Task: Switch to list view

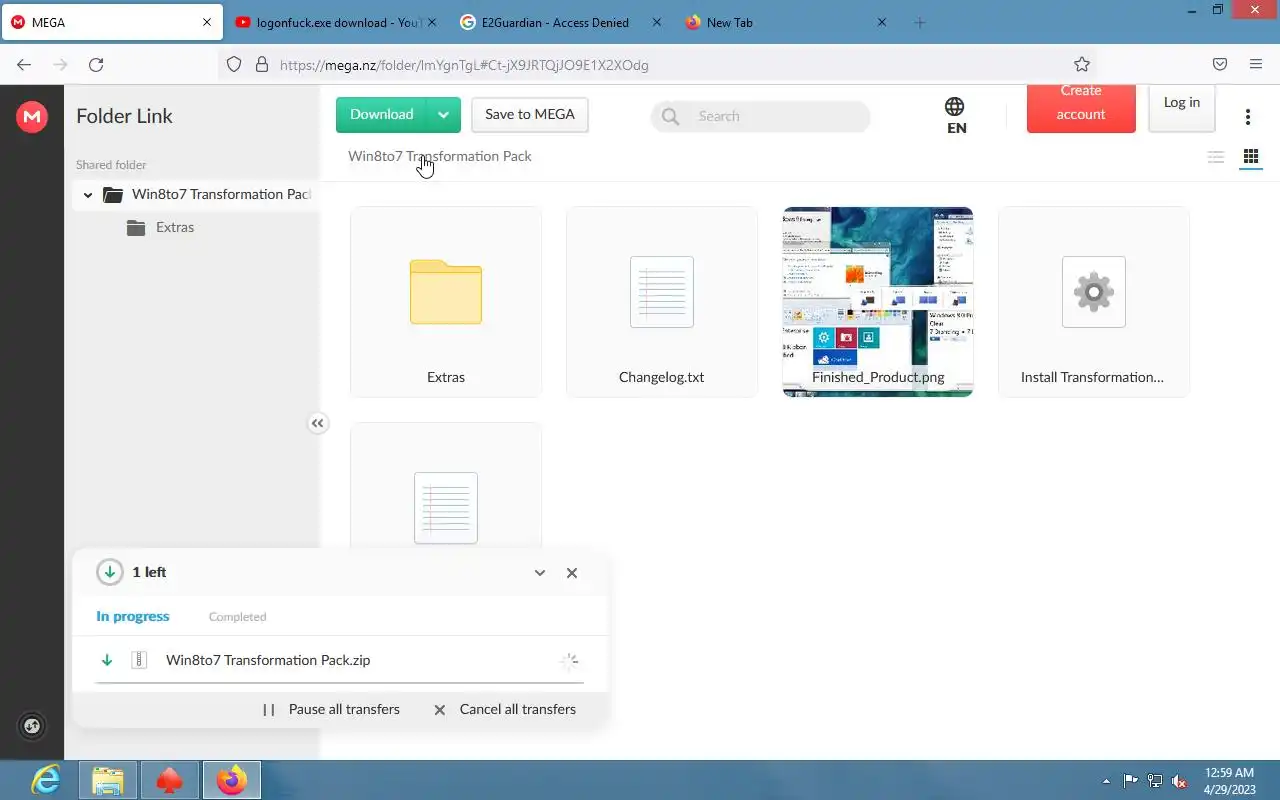Action: 1216,157
